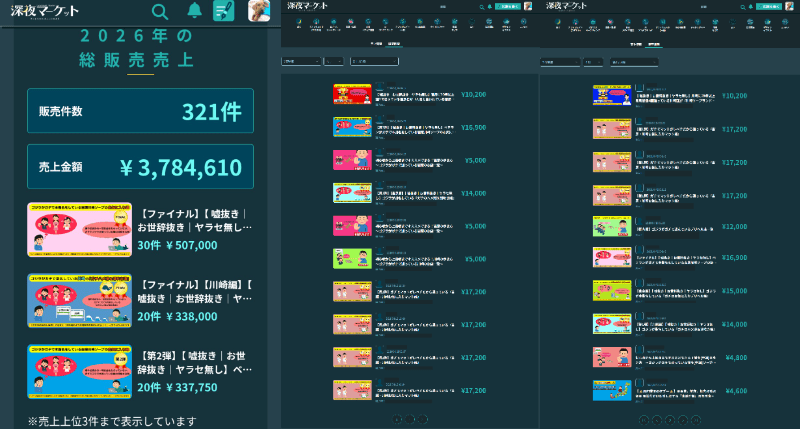
Task: Open the leftmost filter dropdown in the middle panel
Action: [301, 62]
